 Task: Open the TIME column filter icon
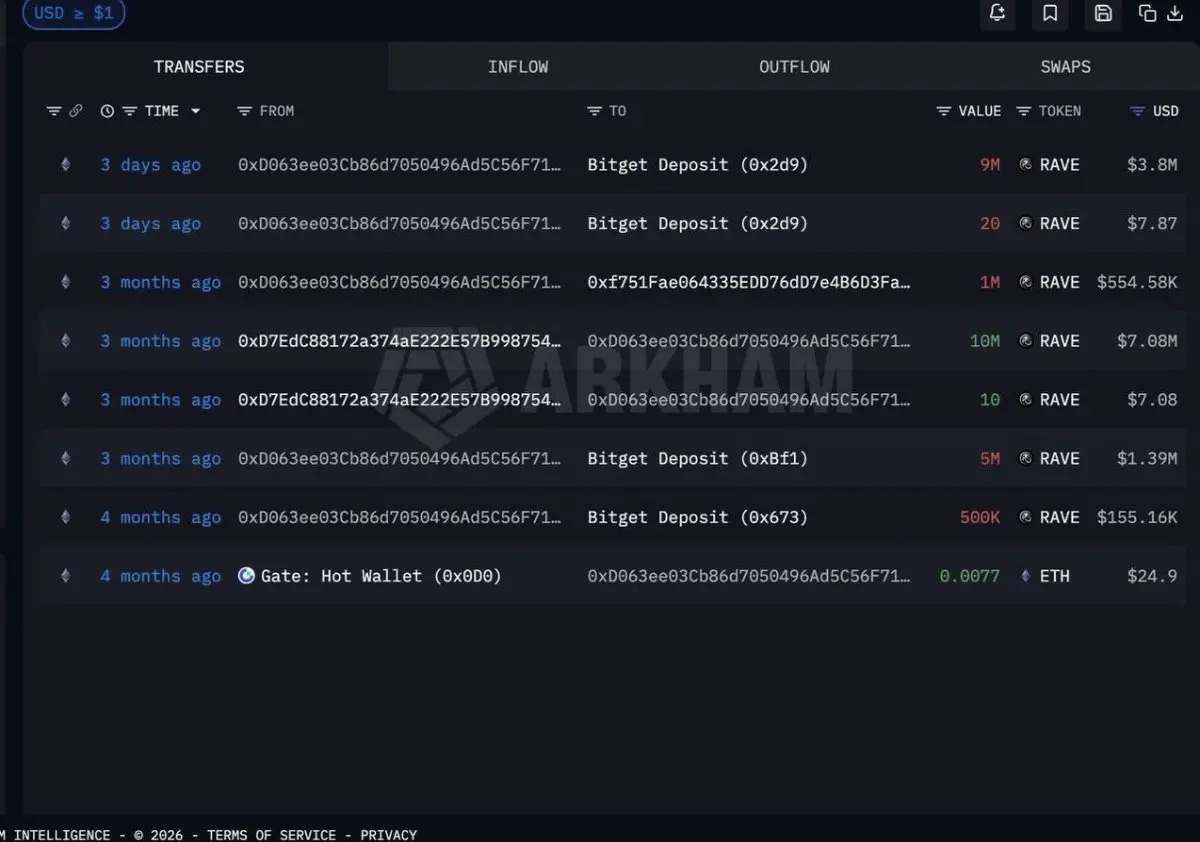(x=130, y=111)
